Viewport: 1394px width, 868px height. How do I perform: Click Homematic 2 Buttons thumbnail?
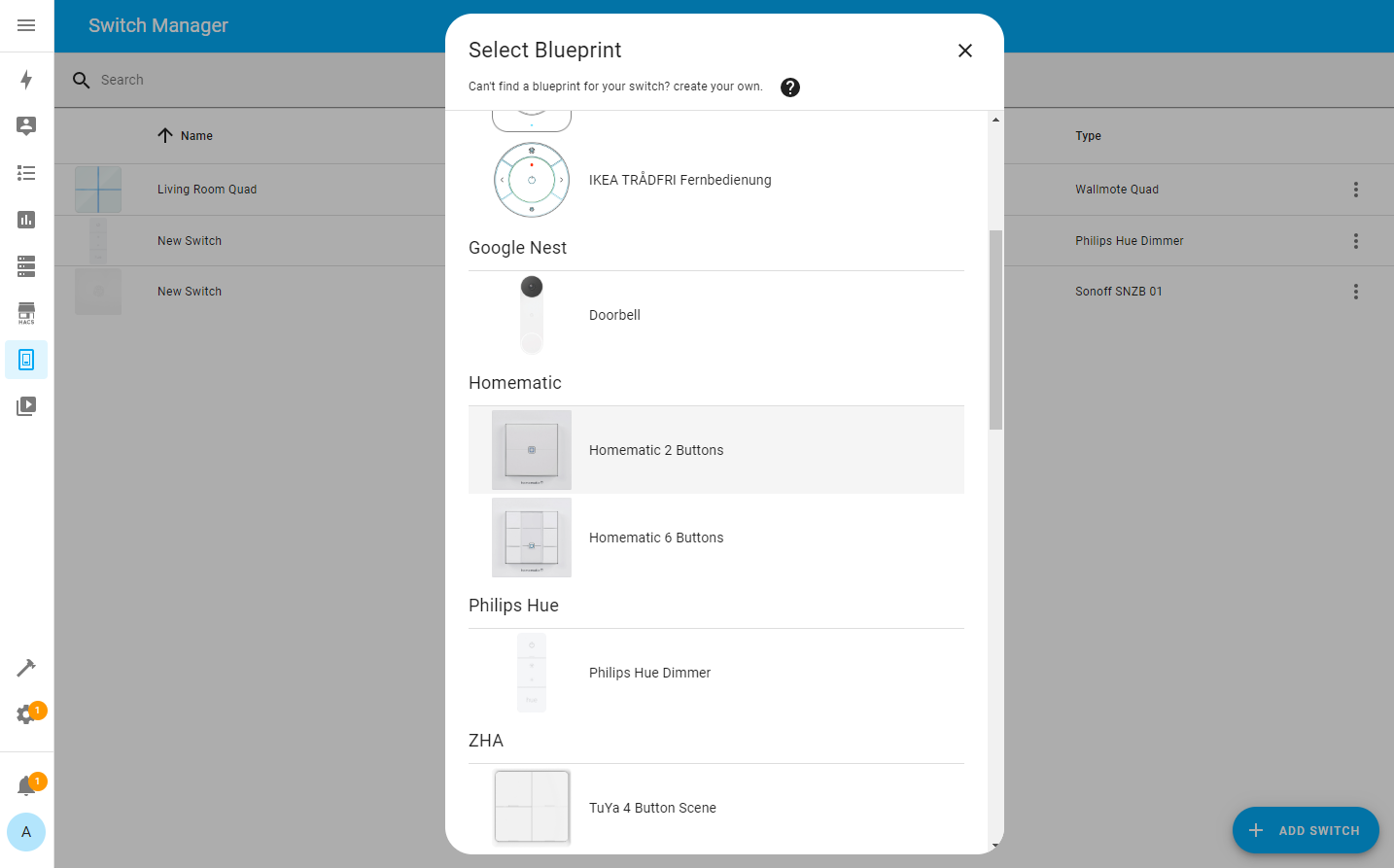point(532,450)
